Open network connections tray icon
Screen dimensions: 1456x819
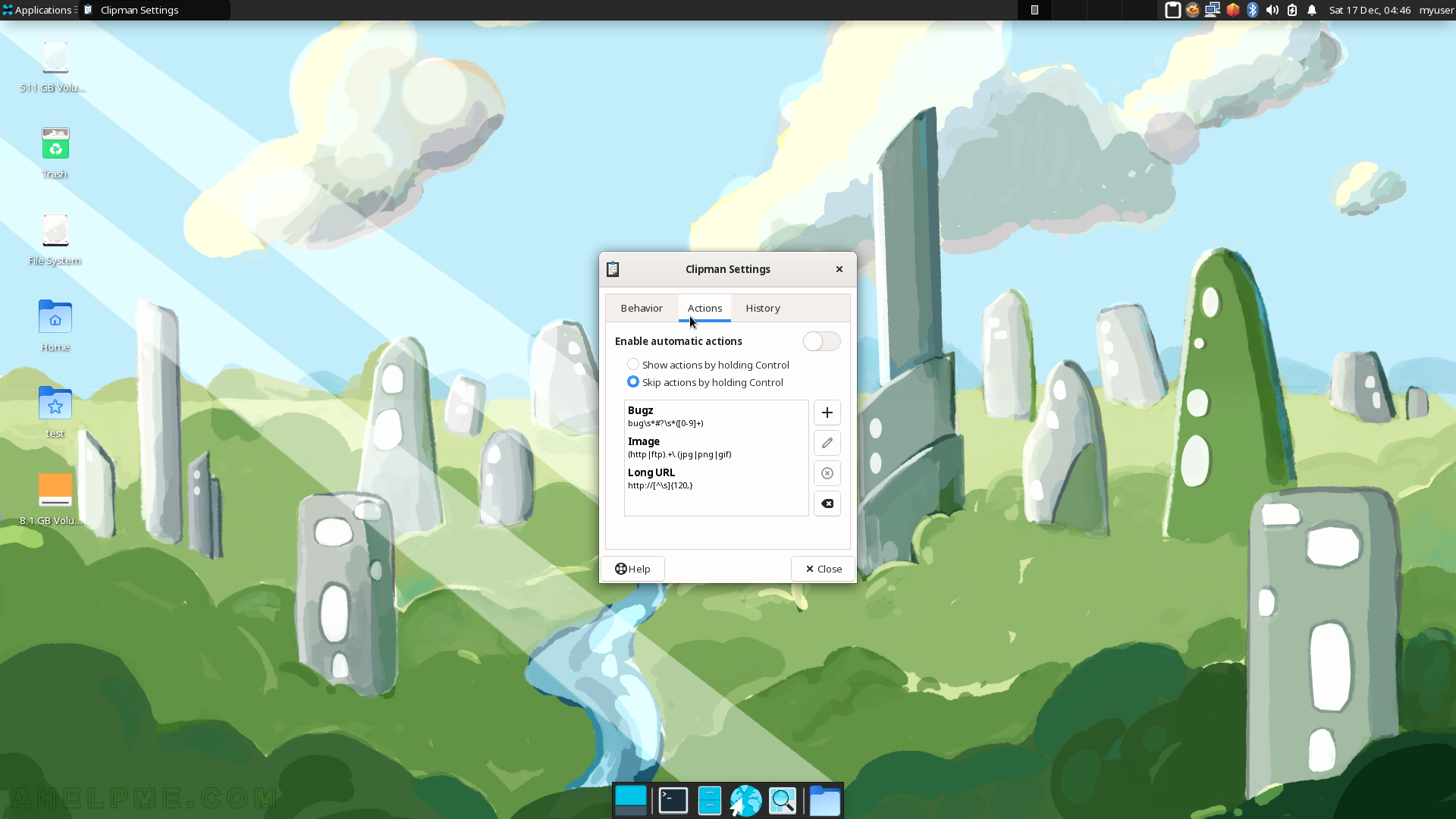point(1213,10)
